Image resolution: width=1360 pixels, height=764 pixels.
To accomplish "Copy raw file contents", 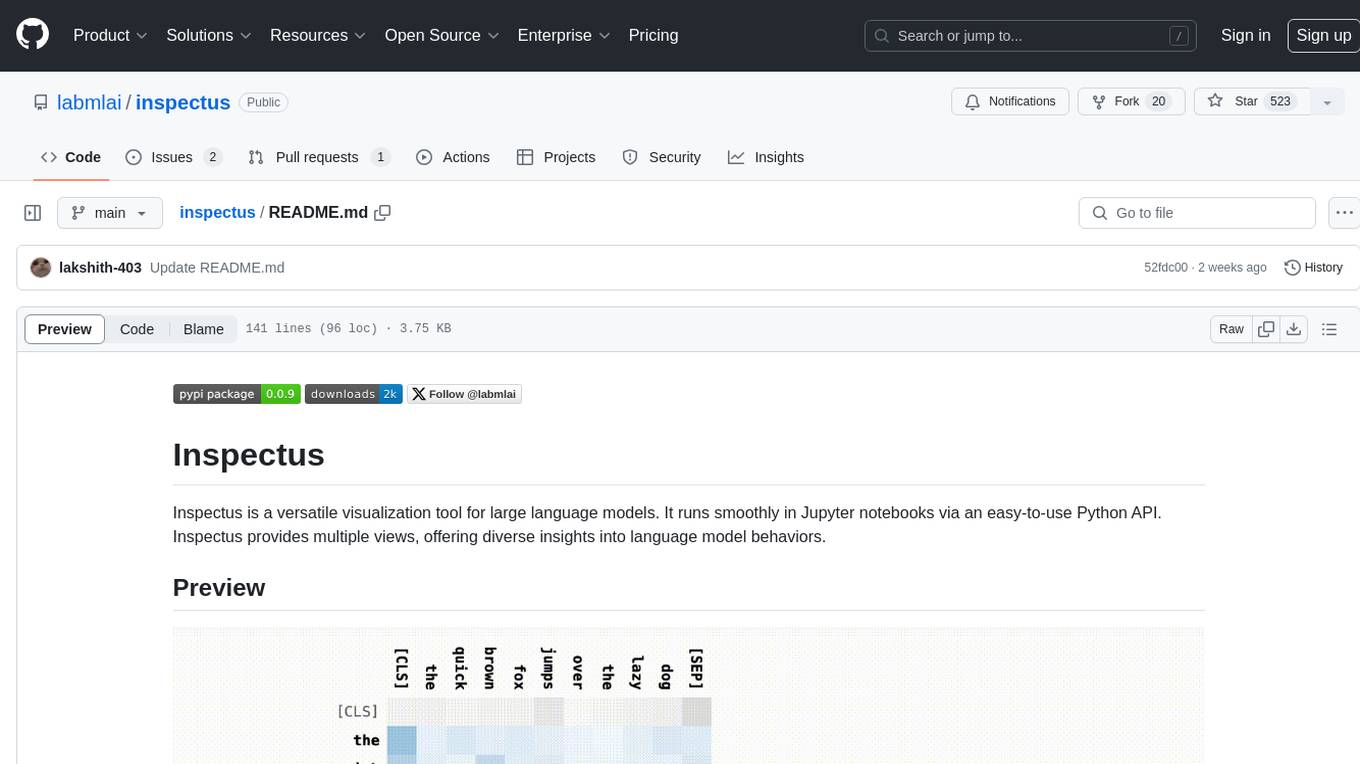I will [x=1266, y=329].
